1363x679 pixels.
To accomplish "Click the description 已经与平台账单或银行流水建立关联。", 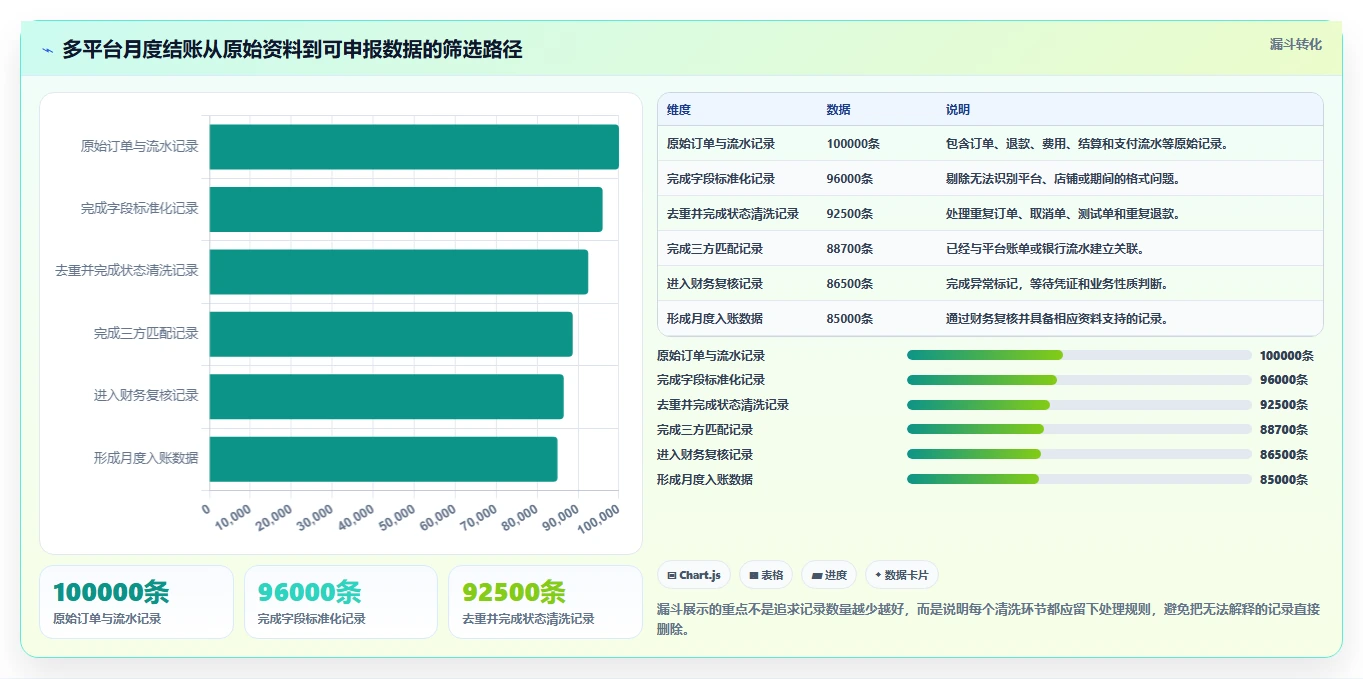I will (1048, 249).
